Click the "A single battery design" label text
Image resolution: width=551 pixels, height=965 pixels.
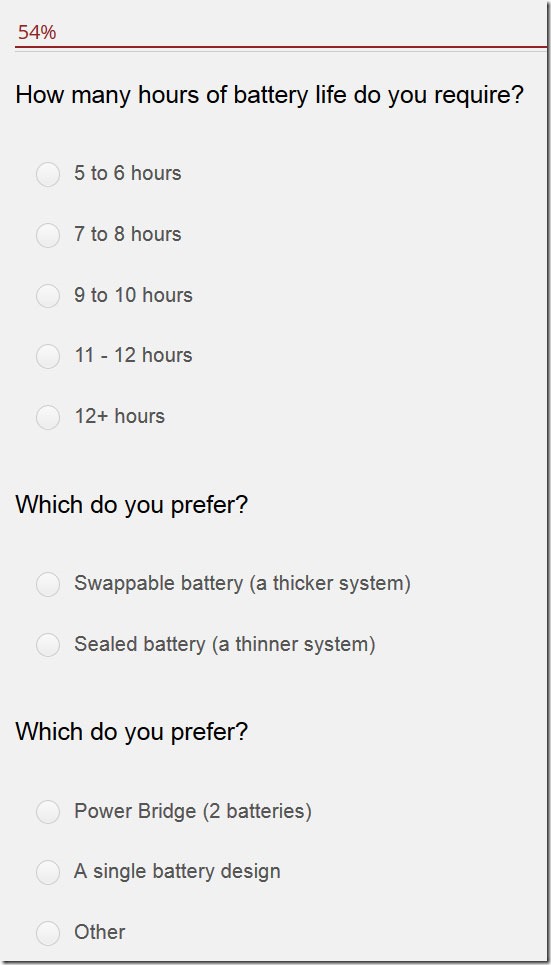click(177, 872)
